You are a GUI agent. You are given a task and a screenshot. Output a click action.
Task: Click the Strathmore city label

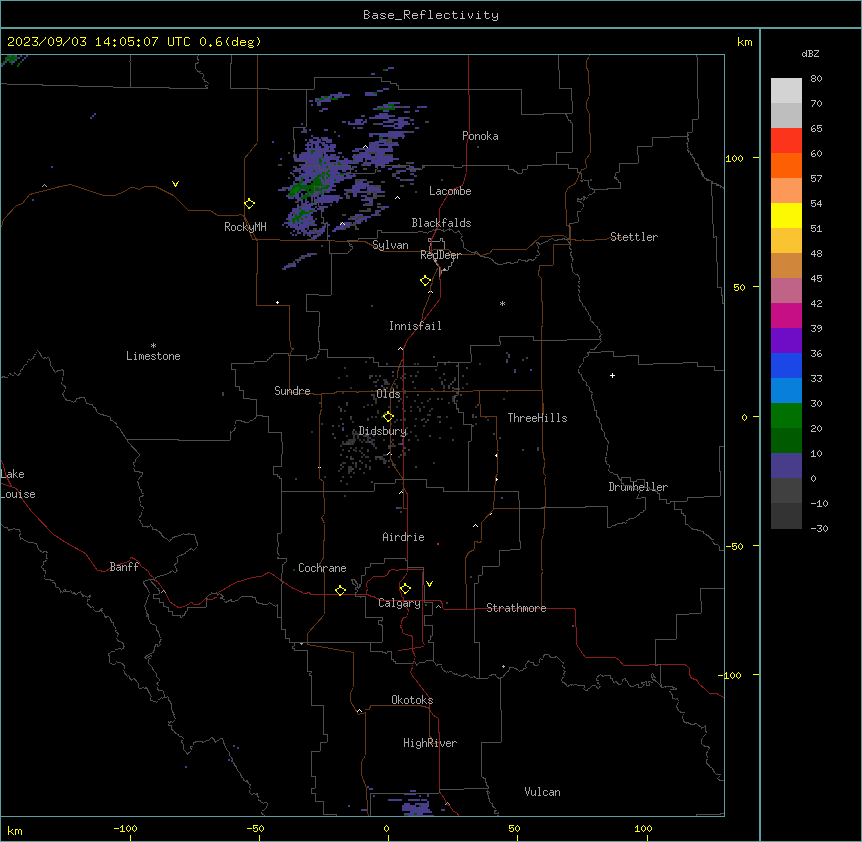tap(516, 608)
